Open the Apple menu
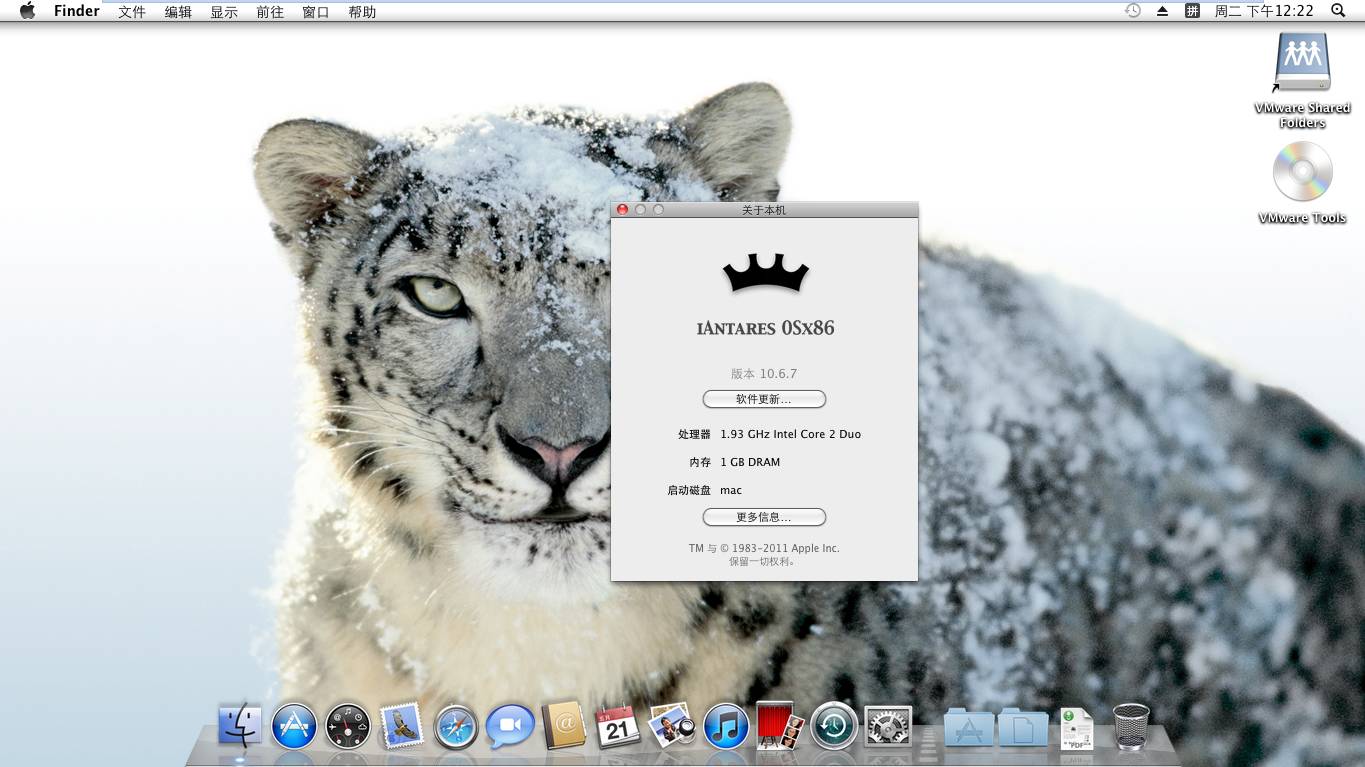This screenshot has height=767, width=1365. [27, 11]
